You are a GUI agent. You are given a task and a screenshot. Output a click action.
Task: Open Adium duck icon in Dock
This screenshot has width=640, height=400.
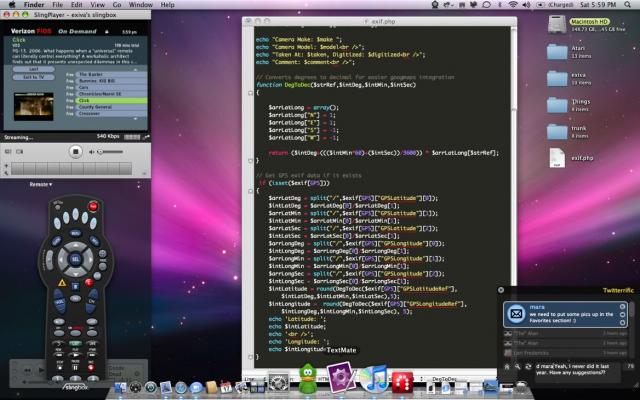point(308,379)
